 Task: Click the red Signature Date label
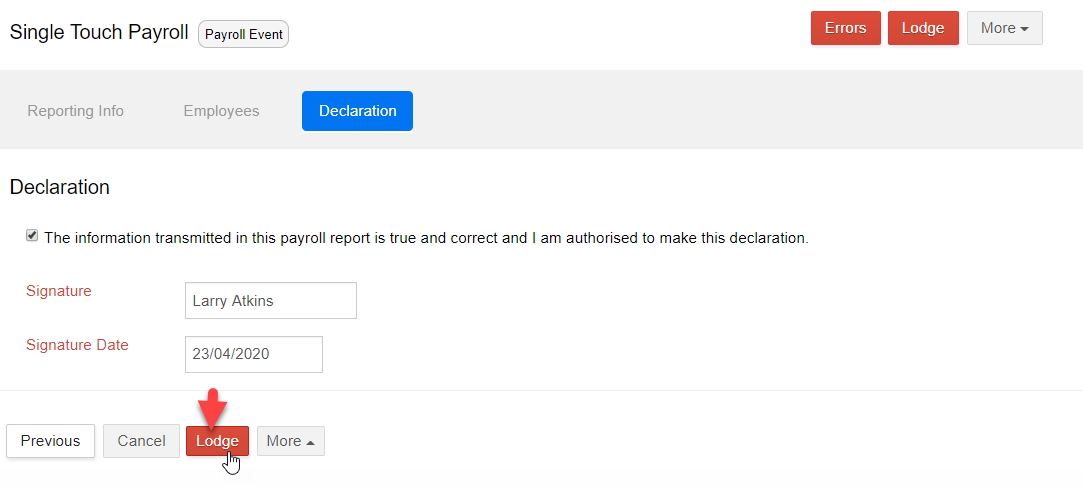click(x=77, y=345)
